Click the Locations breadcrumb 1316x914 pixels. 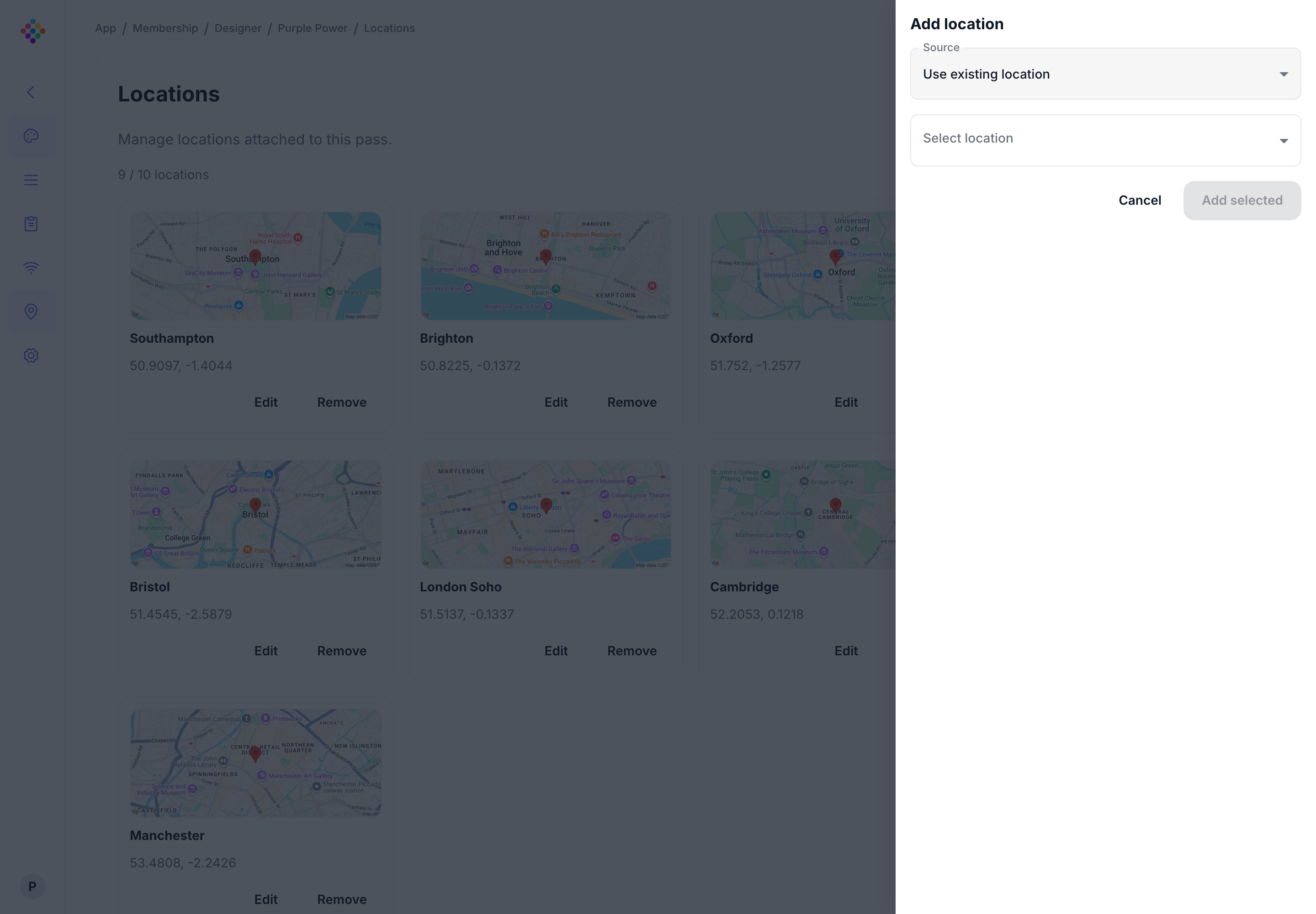[x=389, y=28]
